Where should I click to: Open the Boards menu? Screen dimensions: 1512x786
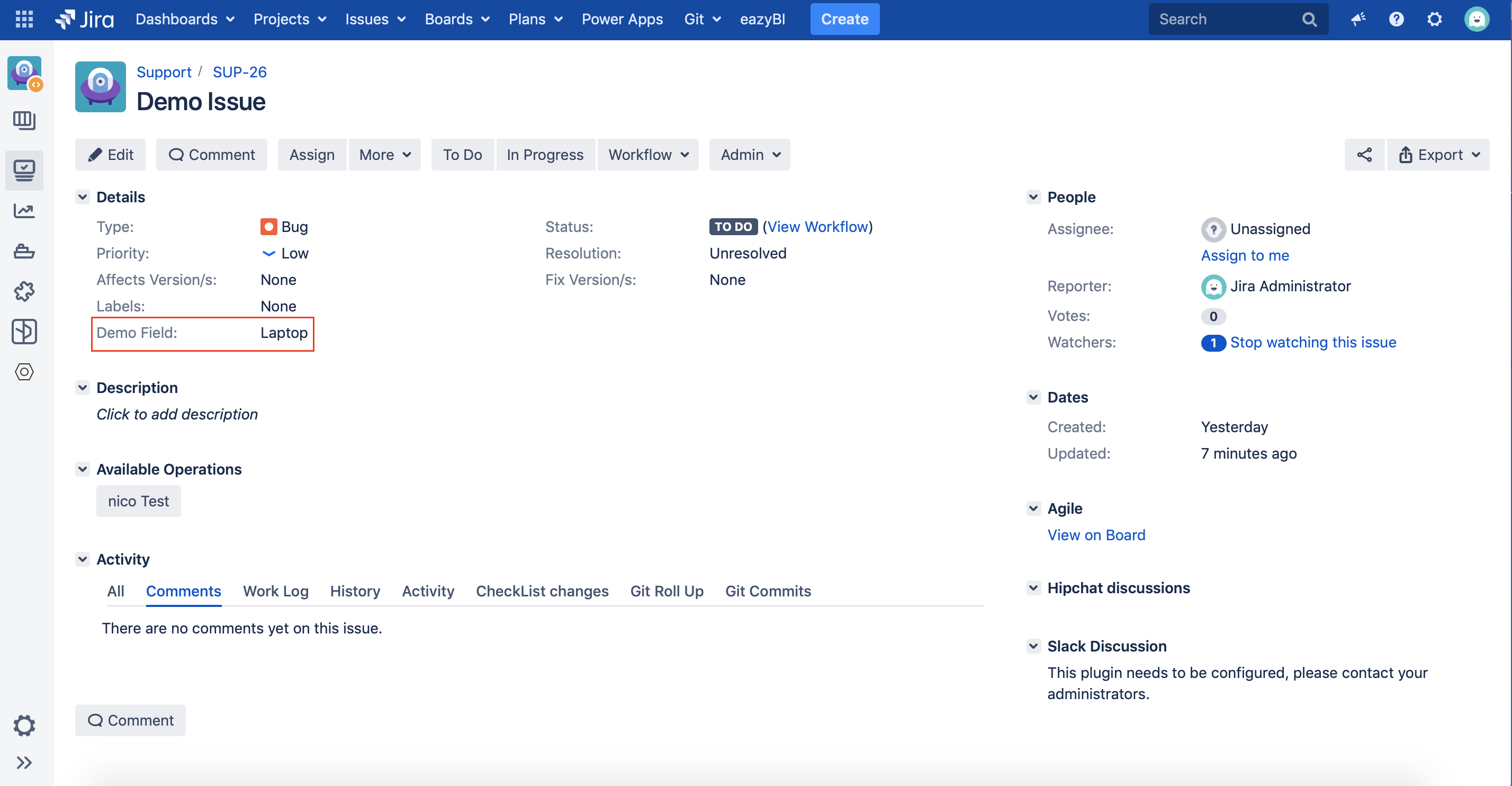tap(457, 20)
